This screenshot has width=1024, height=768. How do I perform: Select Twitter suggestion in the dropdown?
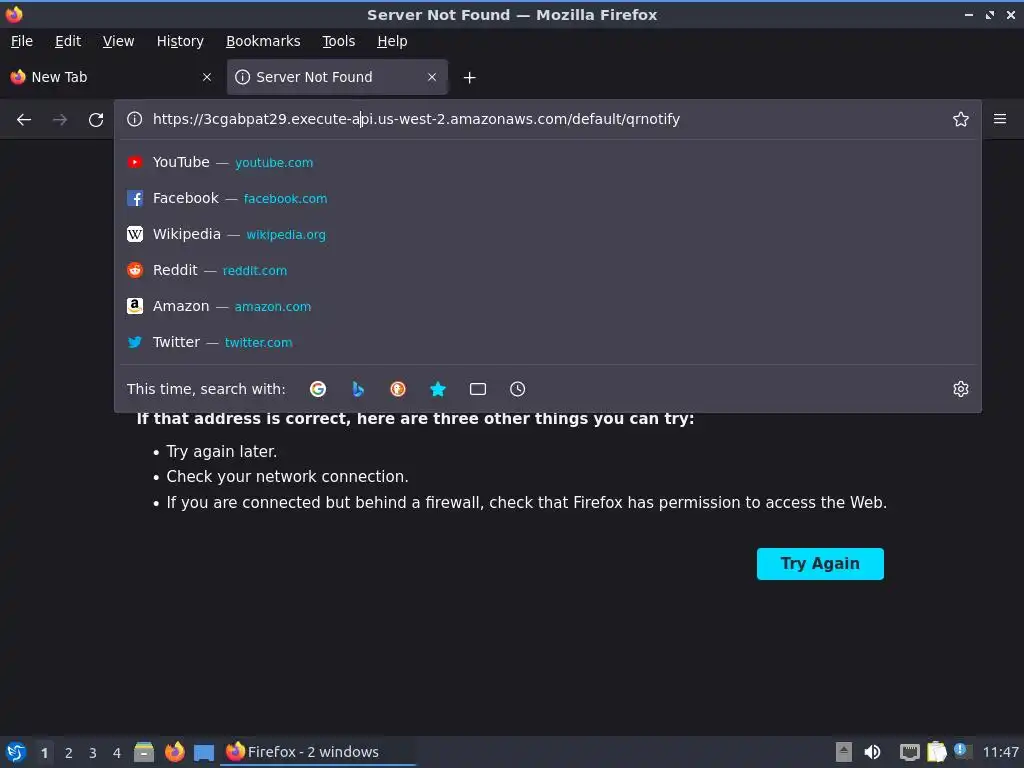tap(547, 342)
